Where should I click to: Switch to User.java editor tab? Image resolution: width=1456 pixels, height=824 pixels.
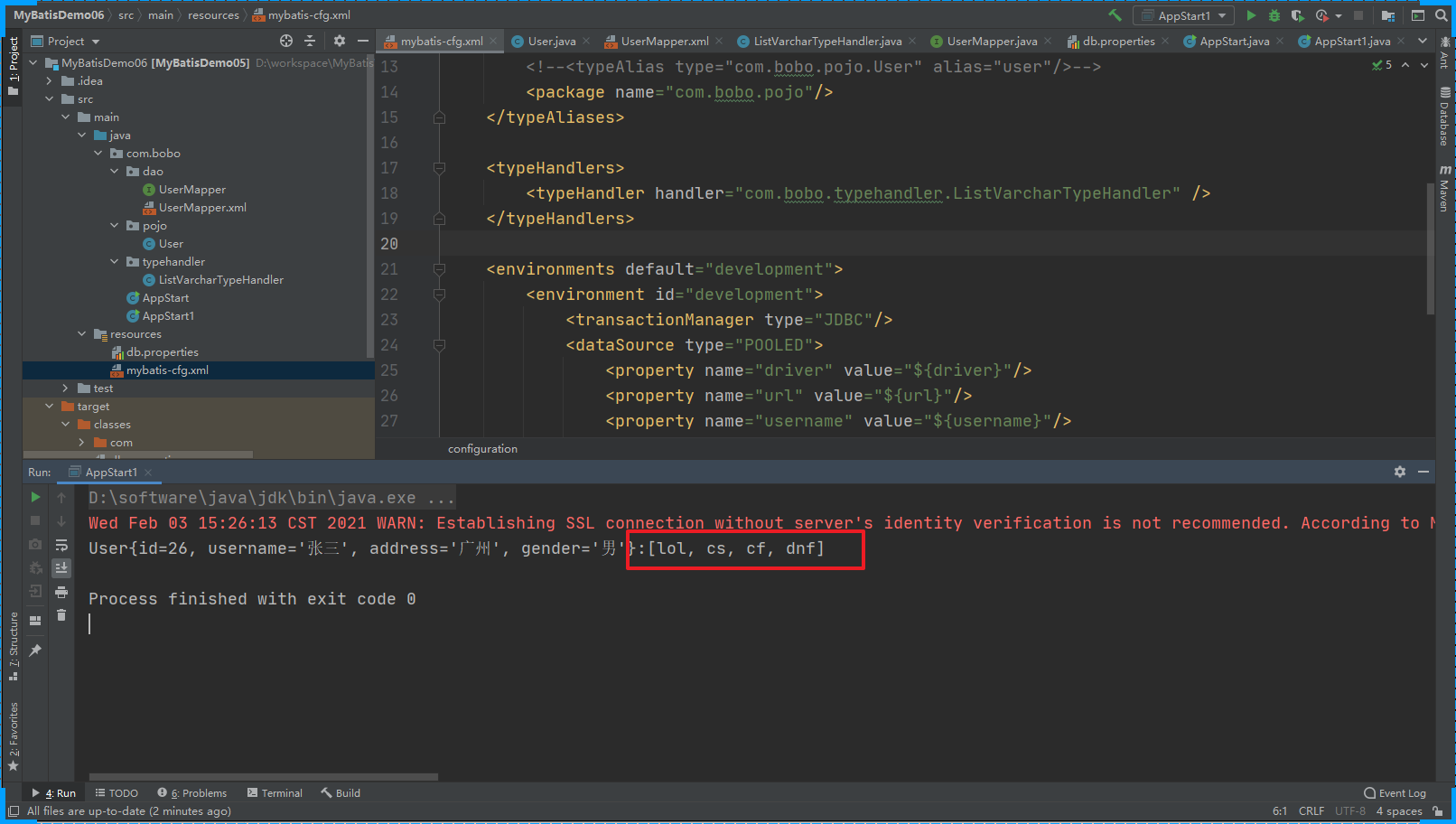tap(550, 41)
